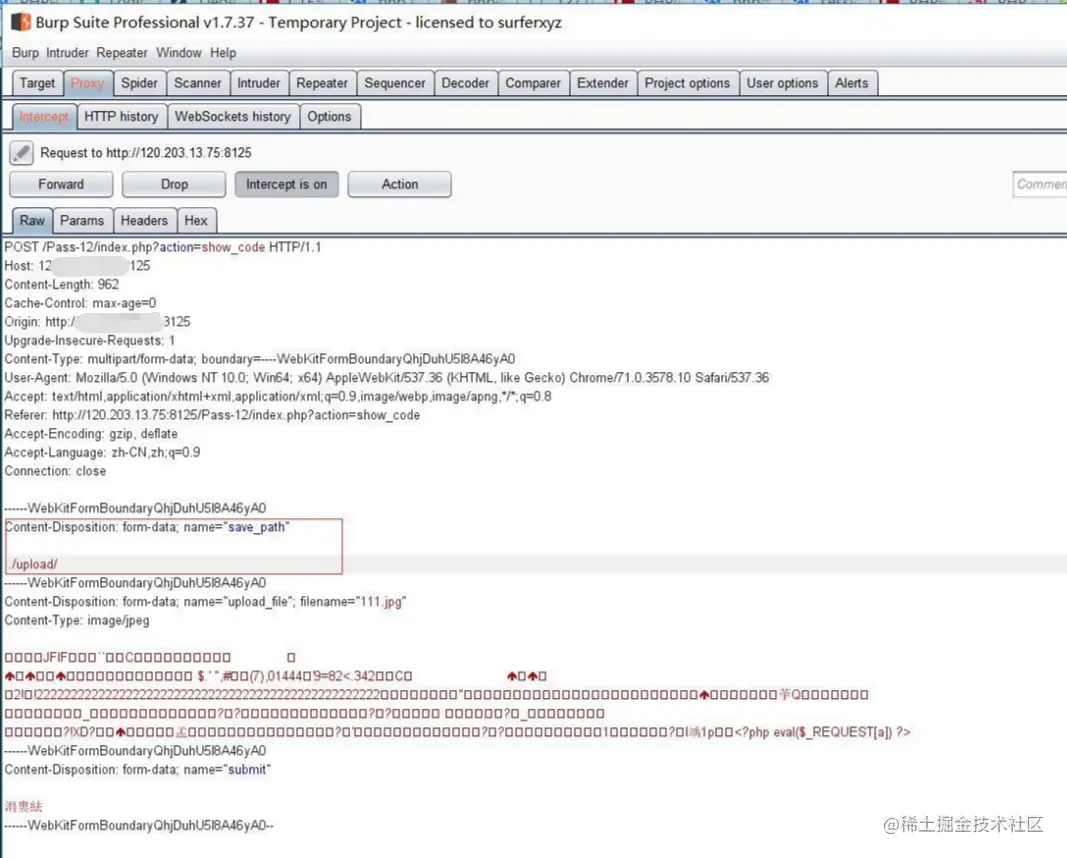Screen dimensions: 1067x858
Task: Click the JFIF binary data line
Action: tap(150, 657)
